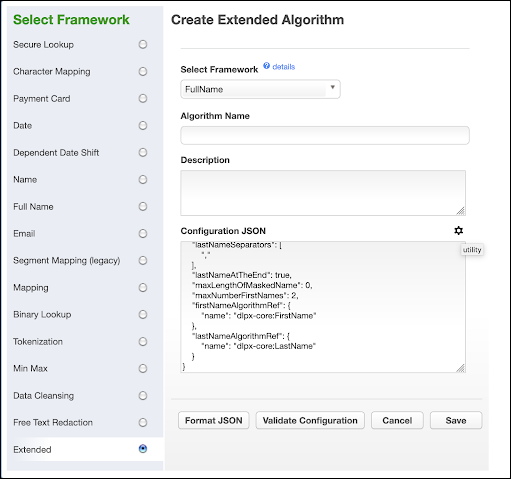Click the utility gear icon above Configuration JSON

point(459,230)
